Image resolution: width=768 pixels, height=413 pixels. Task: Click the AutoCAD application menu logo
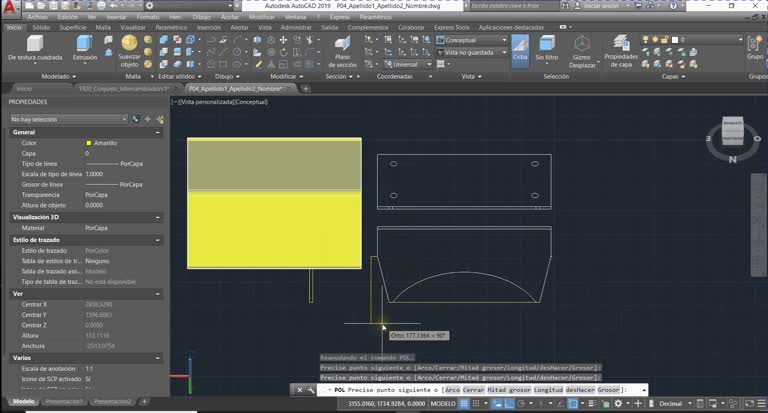10,7
